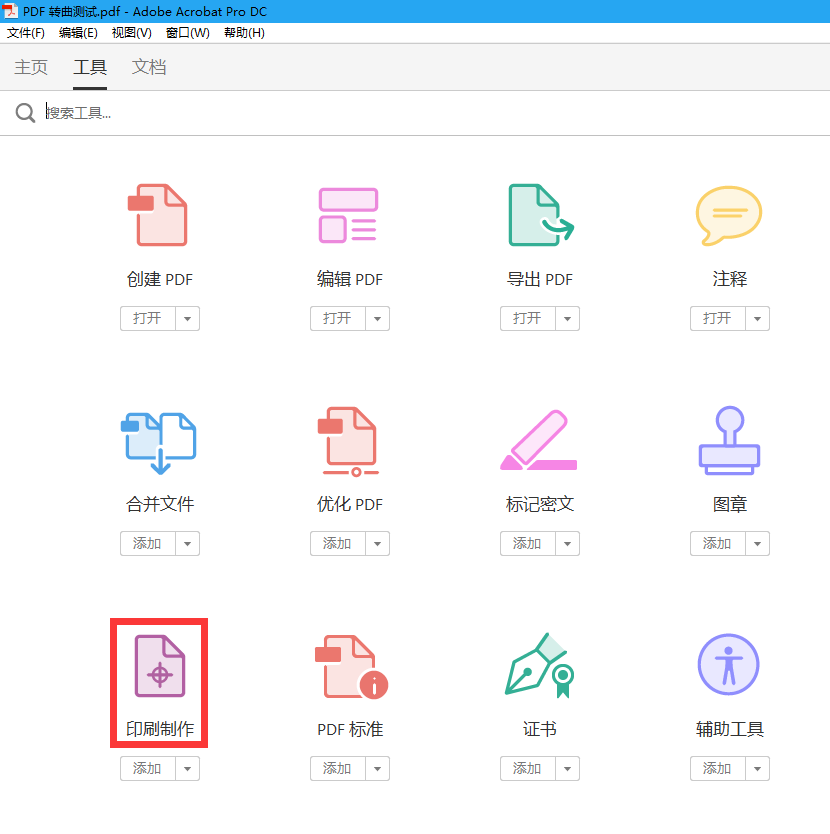
Task: Click the Accessibility (辅助工具) icon
Action: (x=728, y=664)
